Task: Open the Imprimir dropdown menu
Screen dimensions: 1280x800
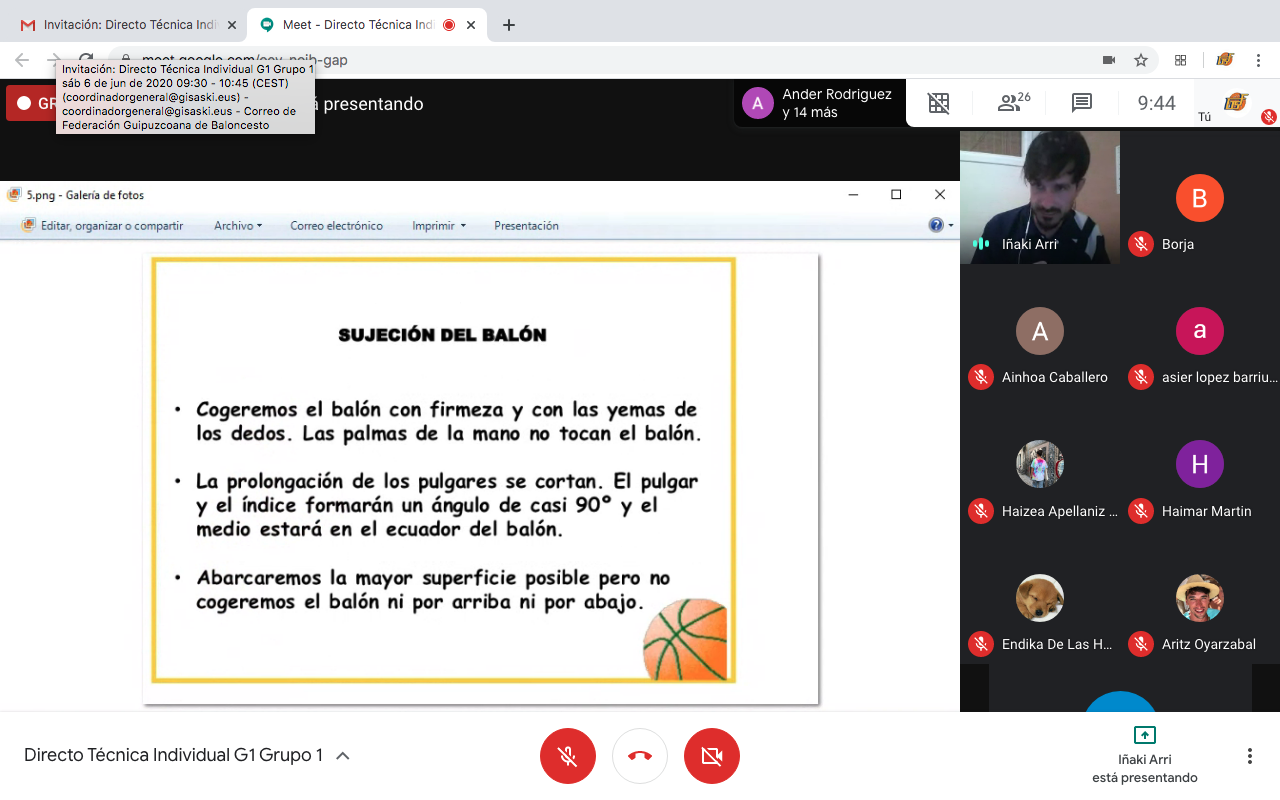Action: click(x=439, y=226)
